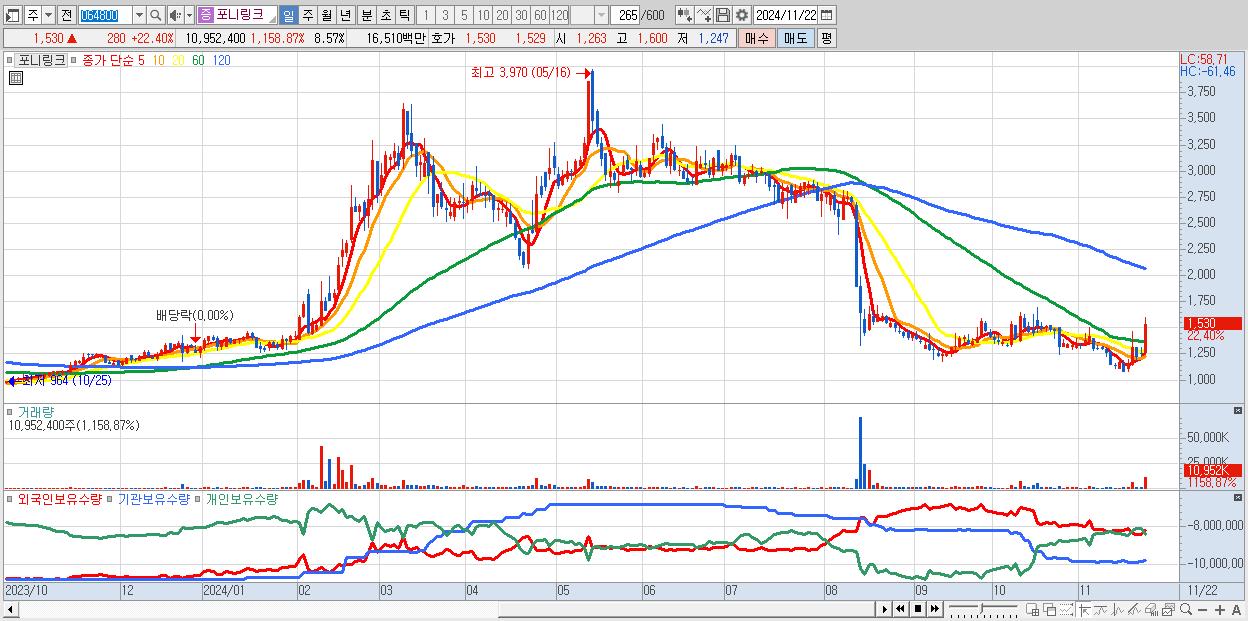
Task: Switch to 월 monthly period
Action: pyautogui.click(x=326, y=15)
